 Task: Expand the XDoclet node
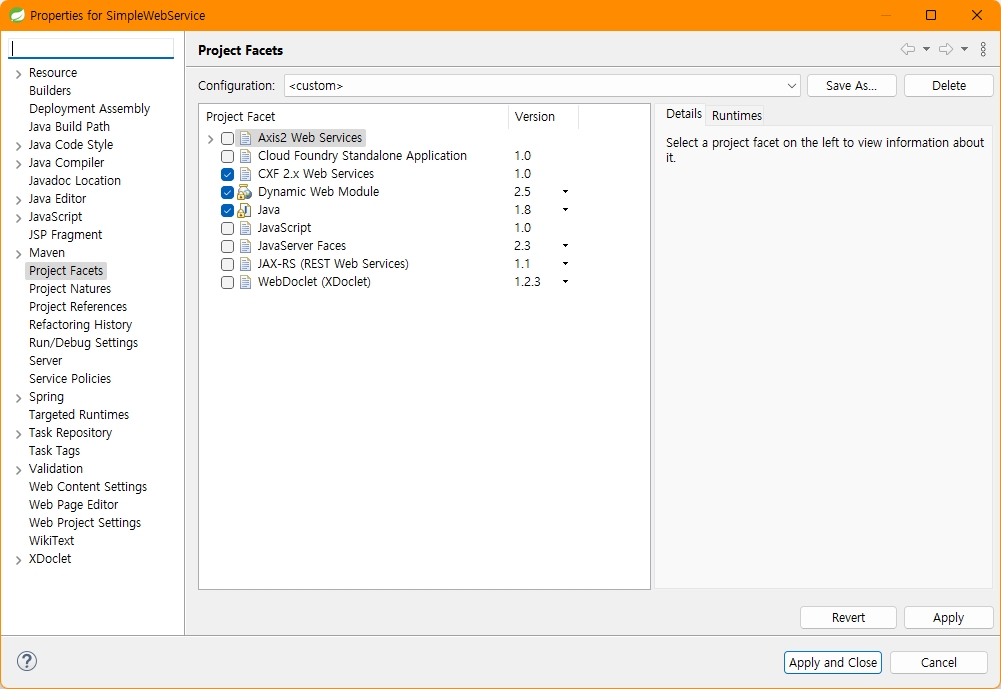(18, 560)
